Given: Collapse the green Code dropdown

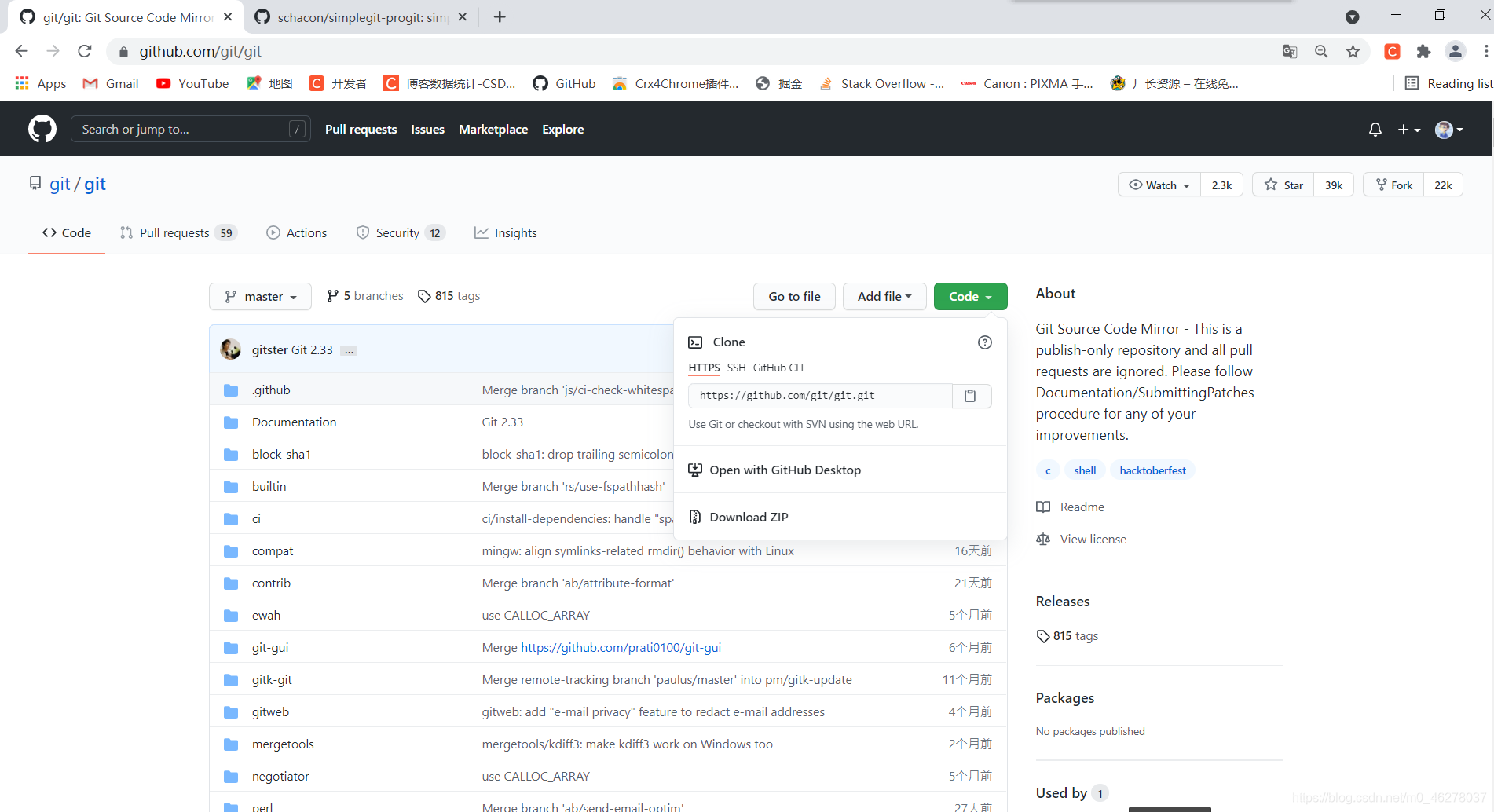Looking at the screenshot, I should point(970,297).
